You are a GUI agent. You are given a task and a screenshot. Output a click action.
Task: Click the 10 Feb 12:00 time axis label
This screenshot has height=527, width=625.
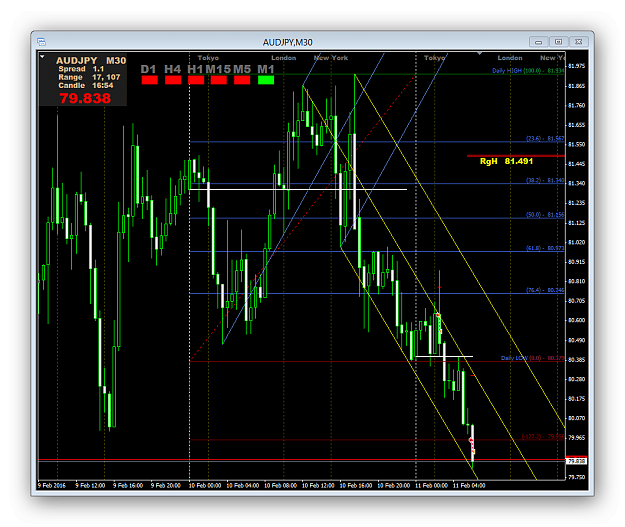coord(318,486)
